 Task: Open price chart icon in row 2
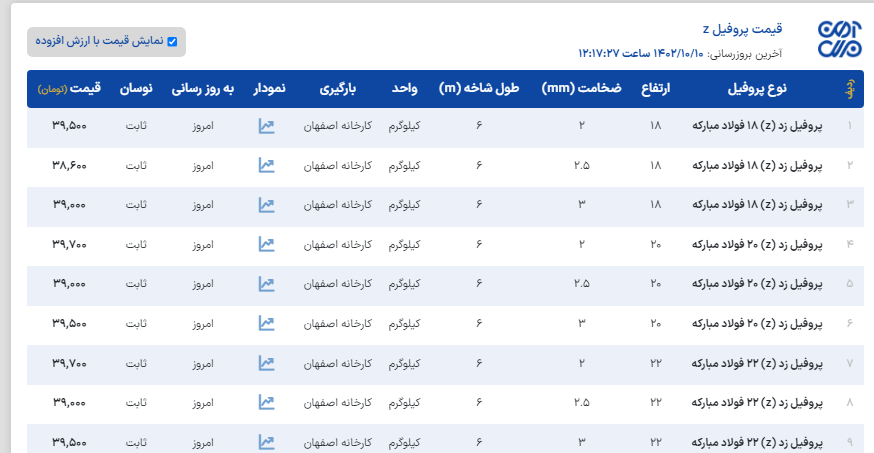(x=266, y=166)
